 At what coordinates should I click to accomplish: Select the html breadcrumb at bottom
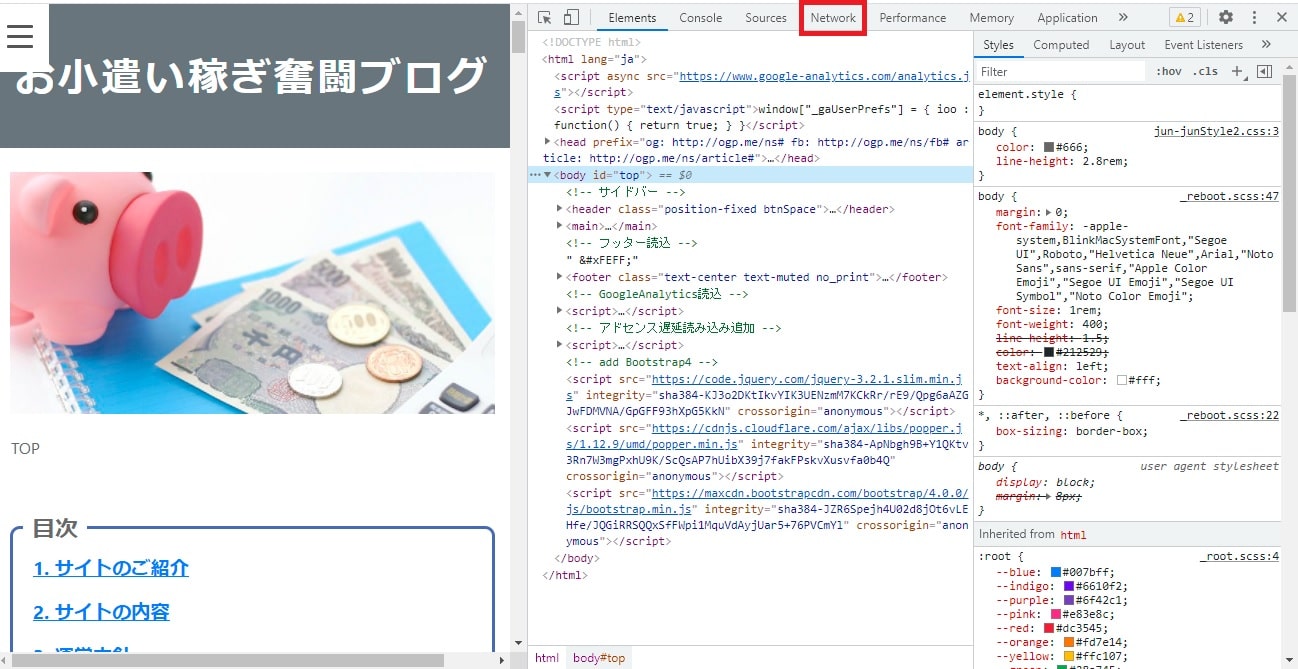point(546,658)
